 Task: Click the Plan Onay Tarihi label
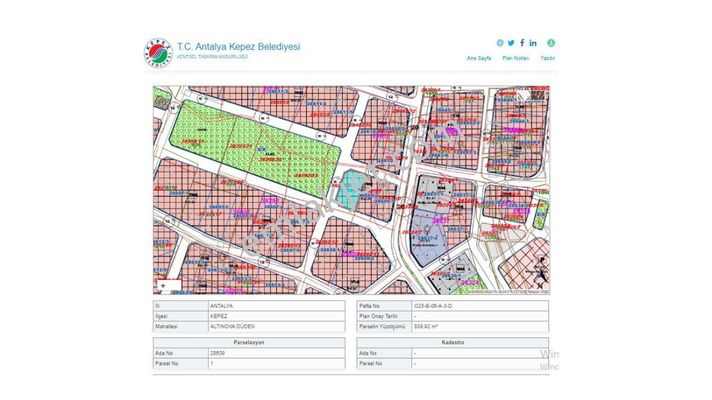pos(378,316)
